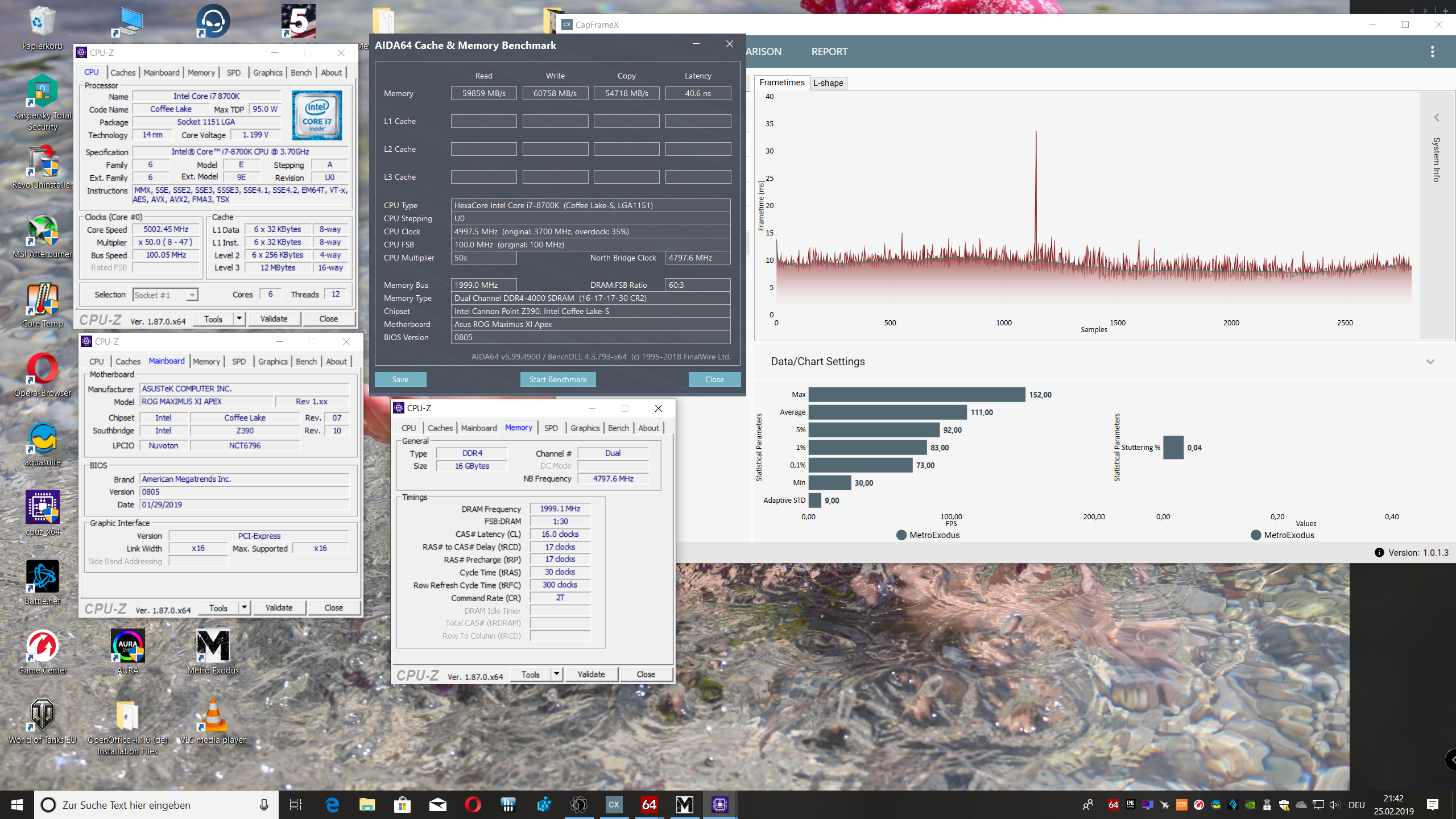Click the Stuttering % color swatch
Image resolution: width=1456 pixels, height=819 pixels.
pos(1173,447)
